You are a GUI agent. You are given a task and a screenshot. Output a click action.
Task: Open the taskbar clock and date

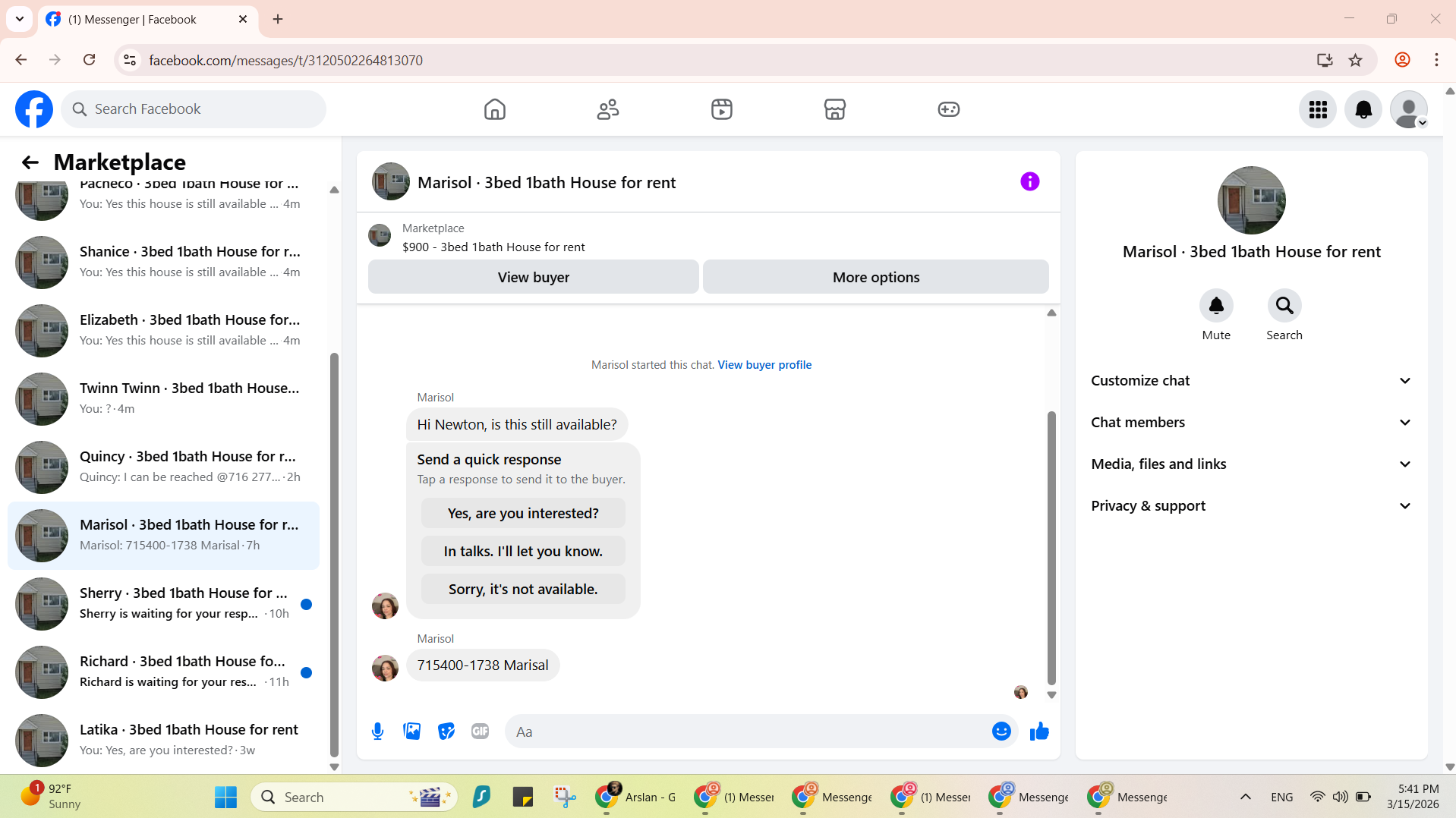[1413, 797]
